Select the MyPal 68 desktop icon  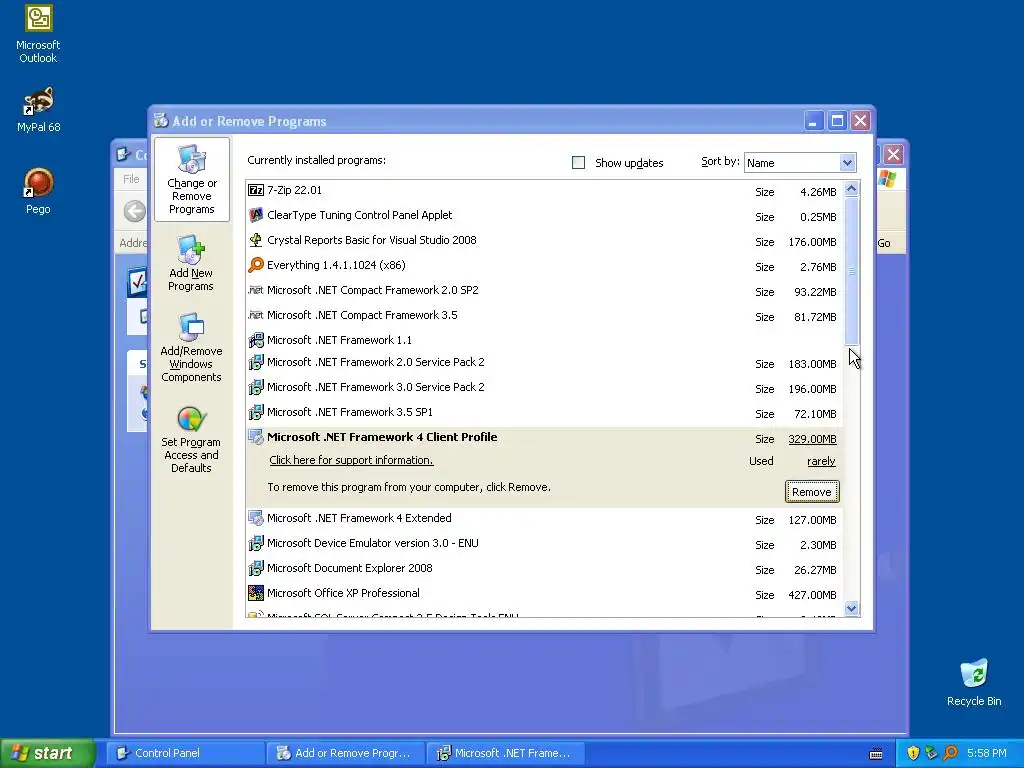click(38, 110)
